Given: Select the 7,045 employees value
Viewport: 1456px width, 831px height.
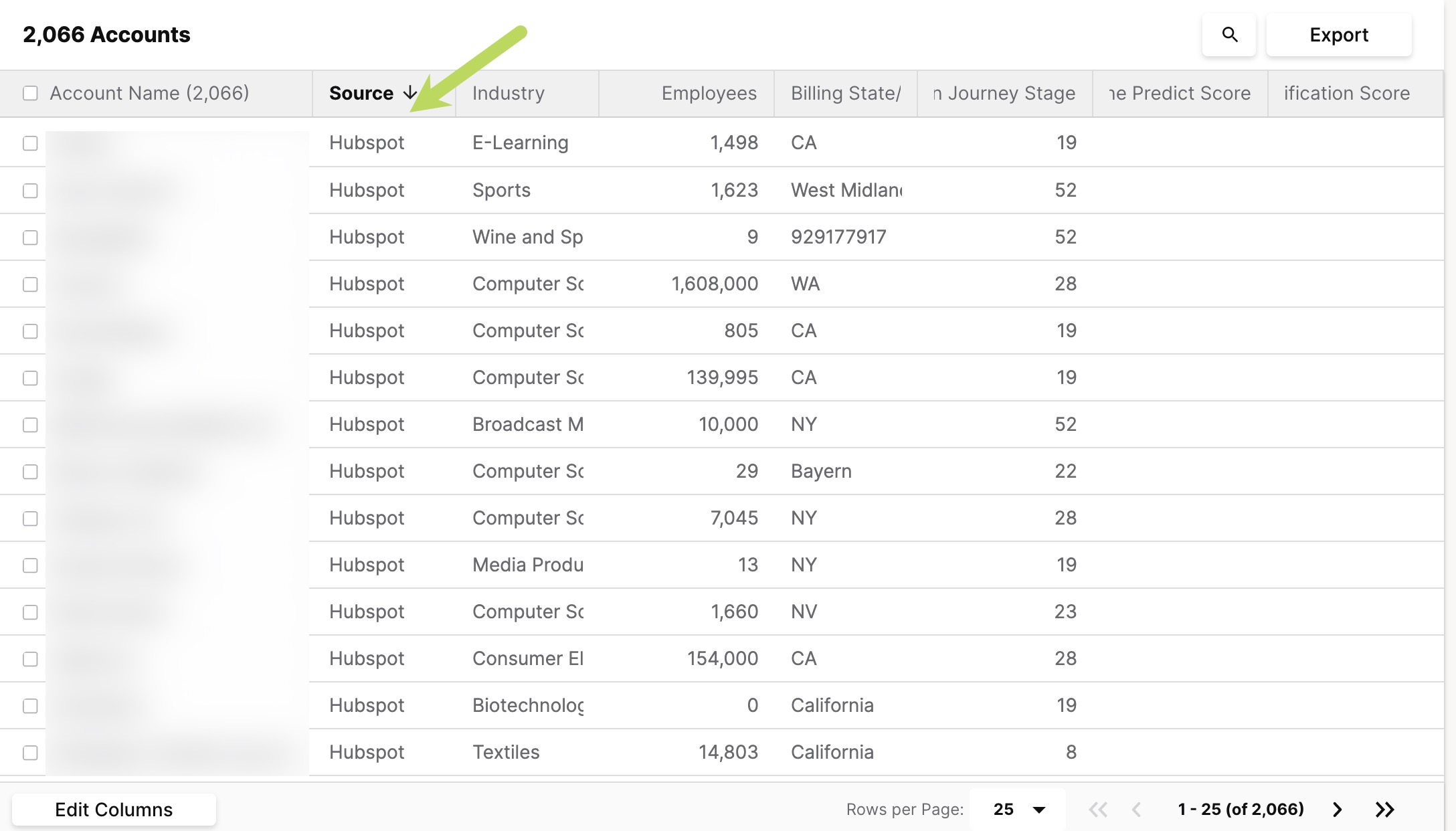Looking at the screenshot, I should [734, 518].
